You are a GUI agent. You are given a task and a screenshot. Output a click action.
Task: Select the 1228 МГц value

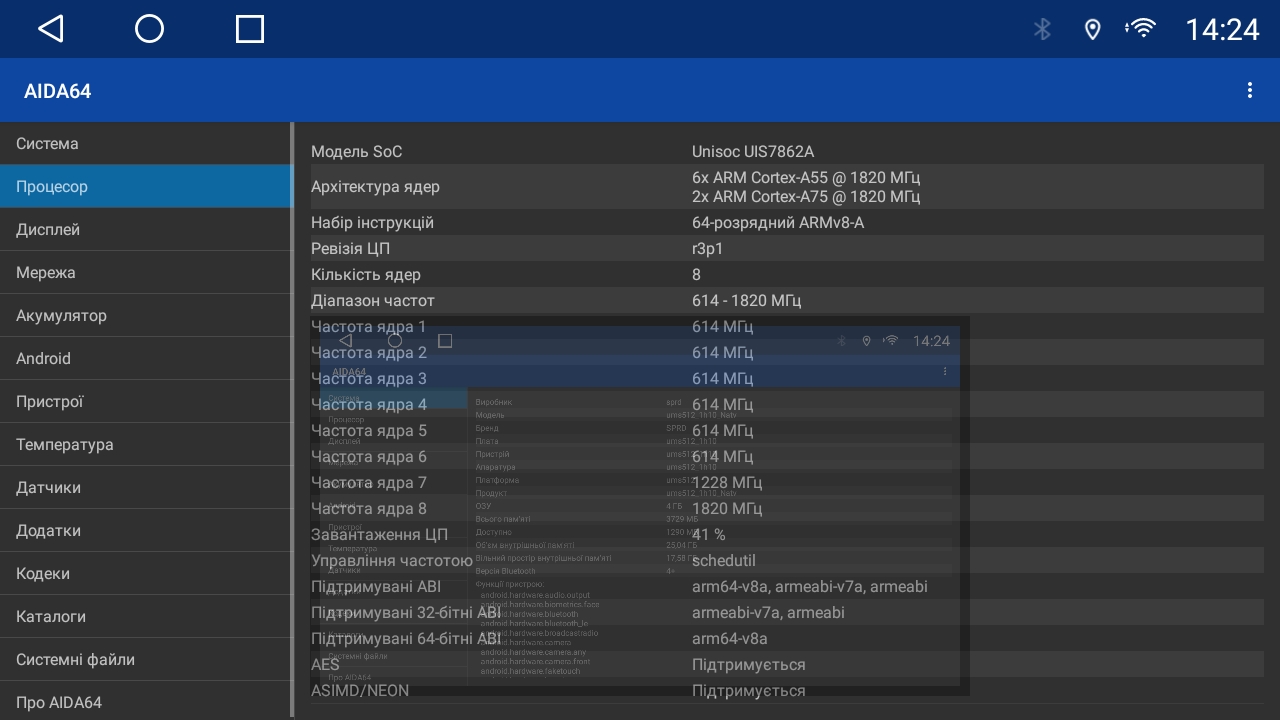727,483
